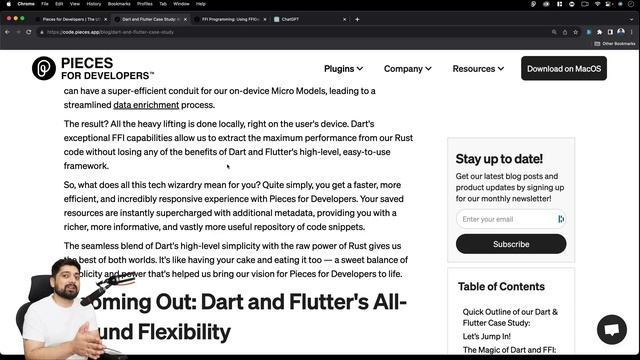Toggle Chrome side panel icon
640x360 pixels.
point(610,32)
